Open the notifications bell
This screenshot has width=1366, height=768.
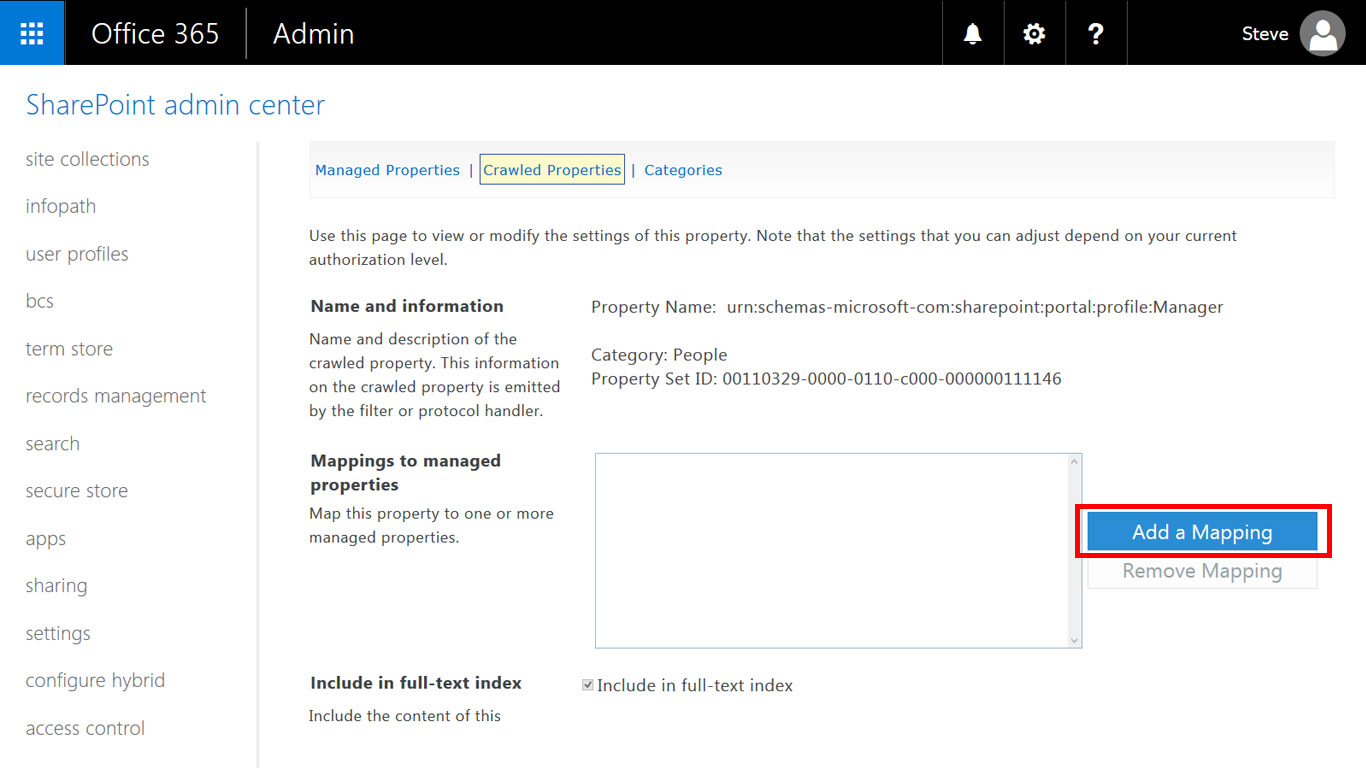(972, 33)
